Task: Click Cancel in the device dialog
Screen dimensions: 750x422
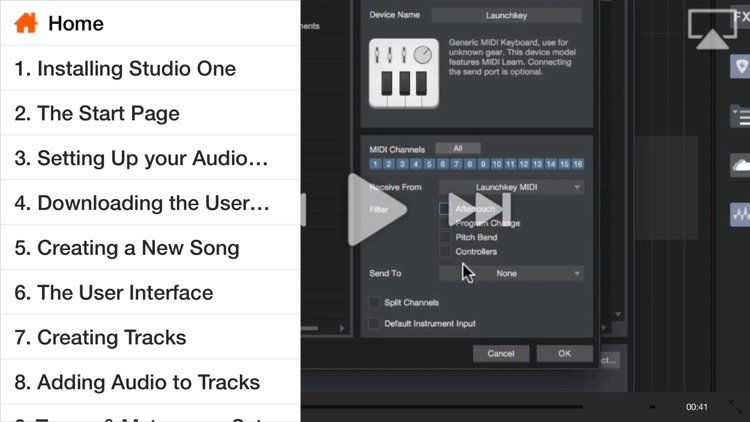Action: tap(501, 354)
